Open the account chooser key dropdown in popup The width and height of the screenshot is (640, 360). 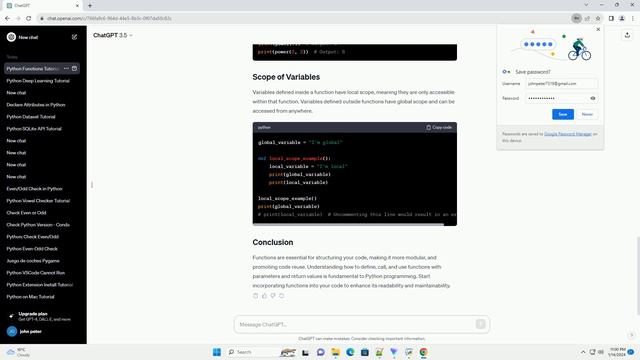point(506,72)
